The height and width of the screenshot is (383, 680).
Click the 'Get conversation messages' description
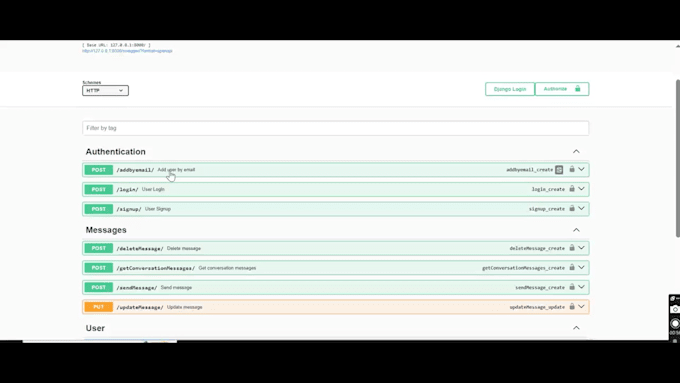click(227, 268)
